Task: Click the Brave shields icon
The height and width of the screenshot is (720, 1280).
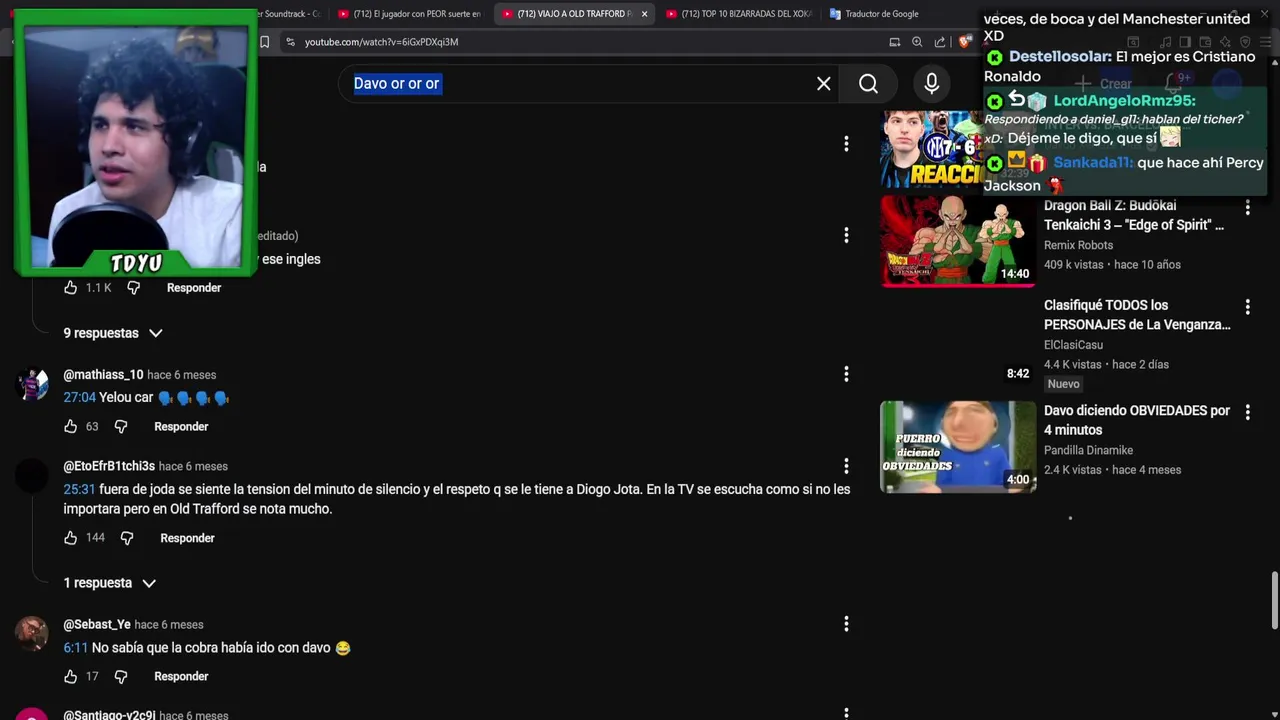Action: pos(965,42)
